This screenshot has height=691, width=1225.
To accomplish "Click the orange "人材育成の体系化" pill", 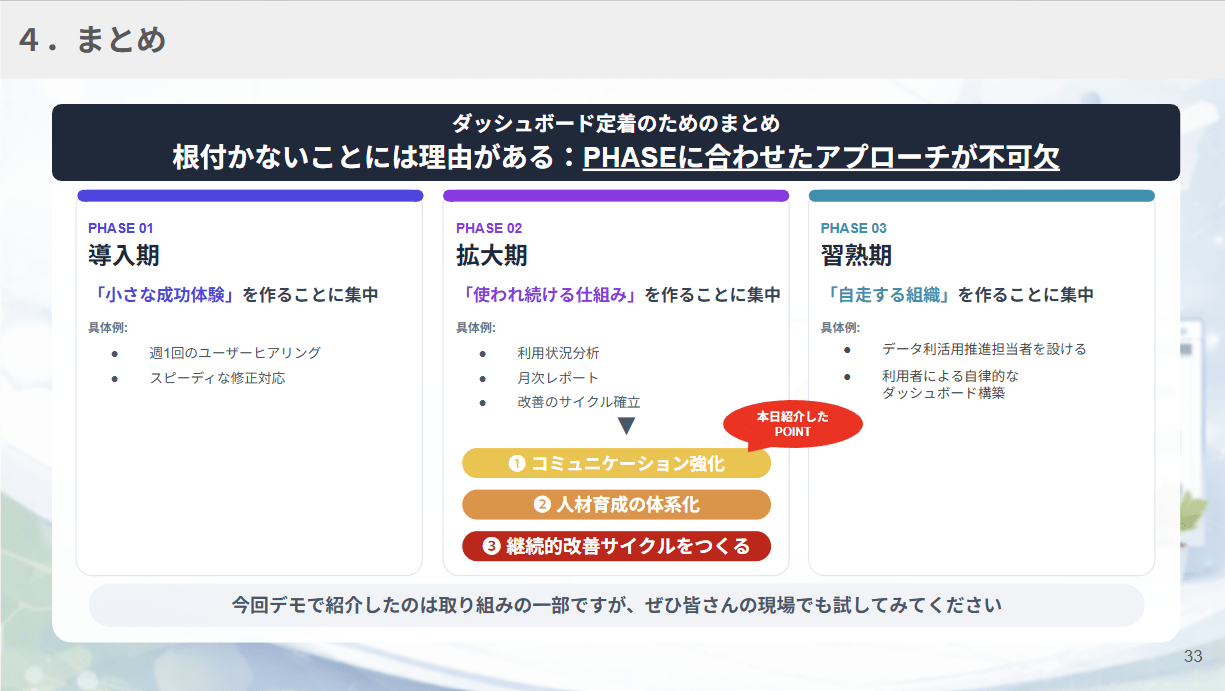I will pos(616,505).
